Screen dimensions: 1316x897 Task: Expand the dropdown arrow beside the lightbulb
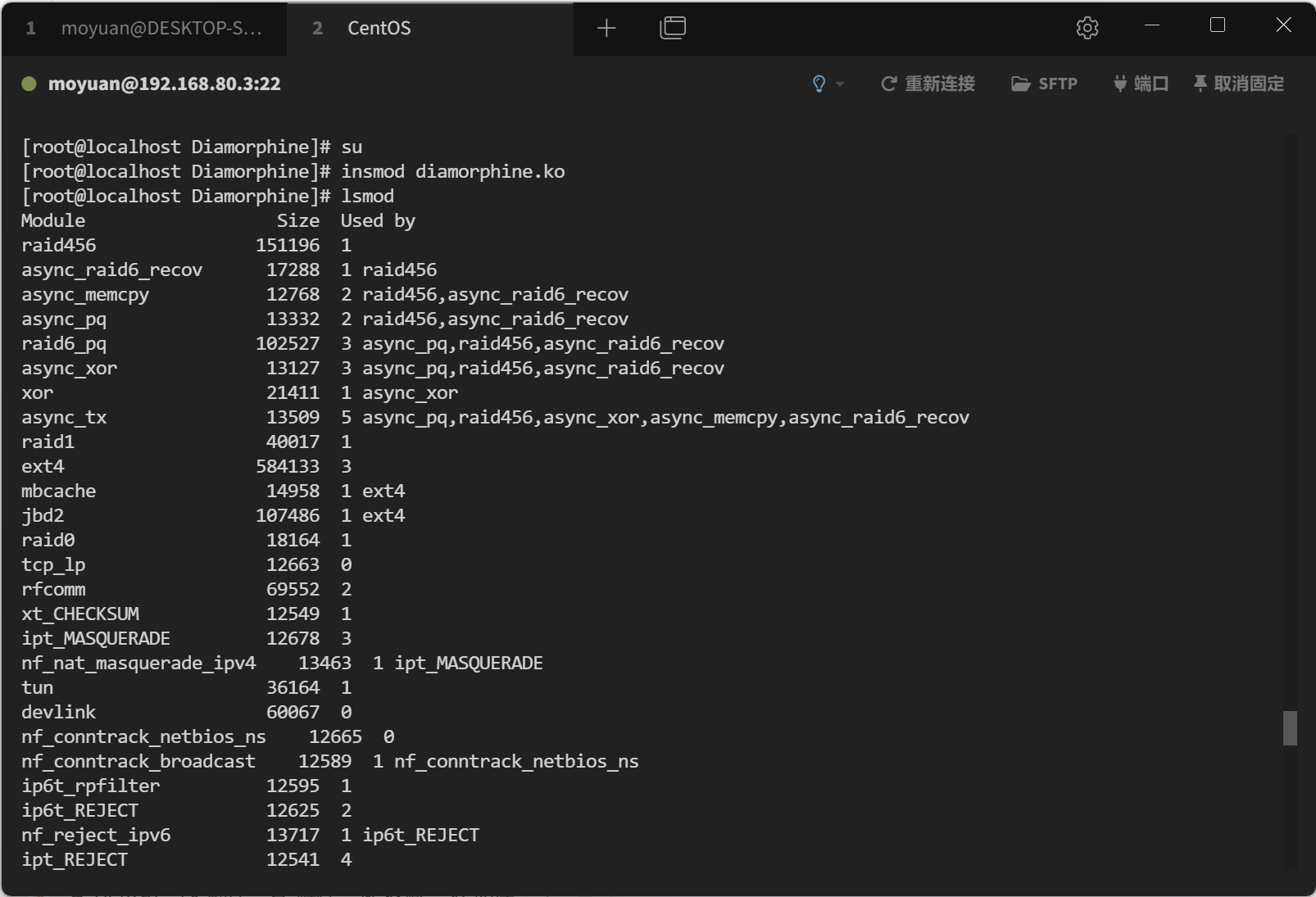click(840, 84)
